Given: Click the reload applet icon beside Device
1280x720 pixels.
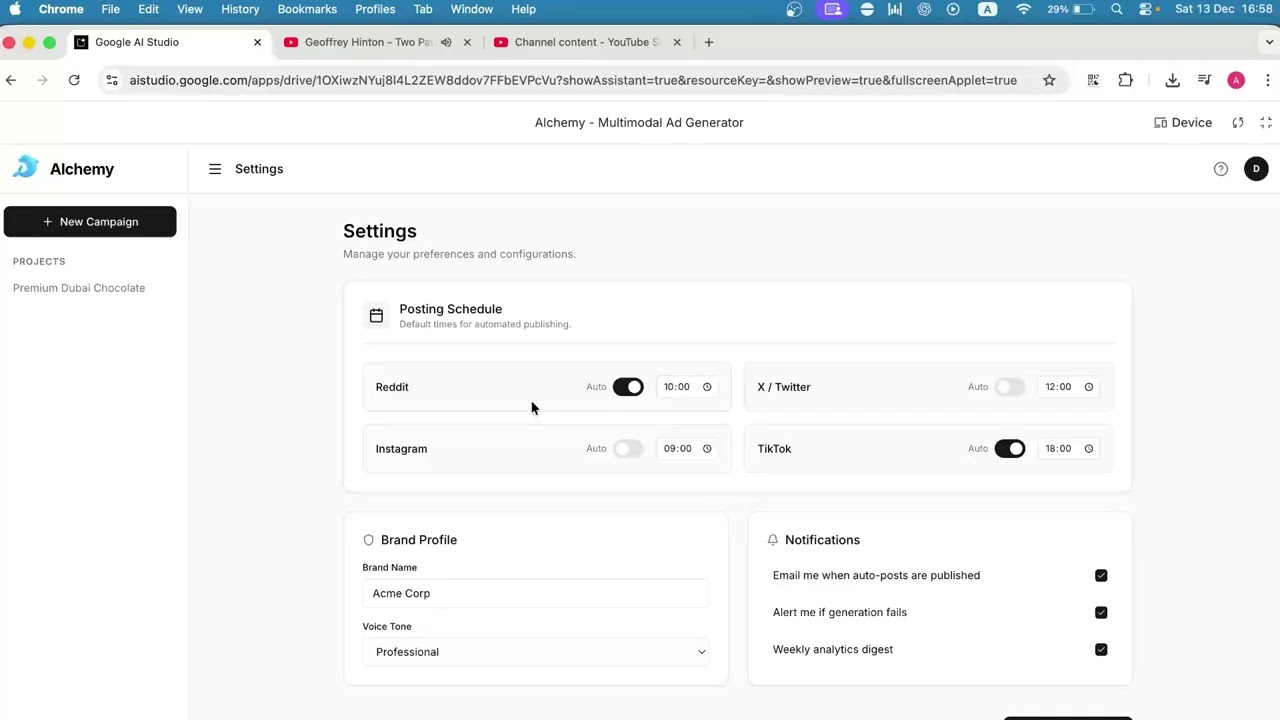Looking at the screenshot, I should pyautogui.click(x=1238, y=122).
